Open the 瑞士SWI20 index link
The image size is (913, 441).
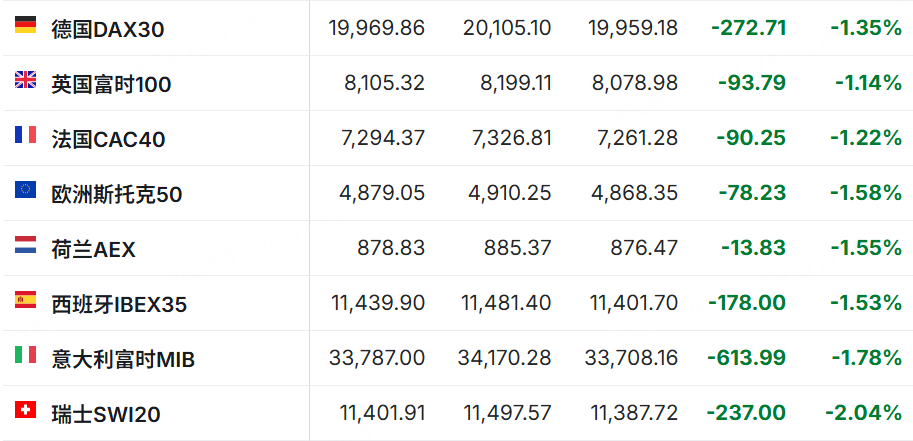106,415
